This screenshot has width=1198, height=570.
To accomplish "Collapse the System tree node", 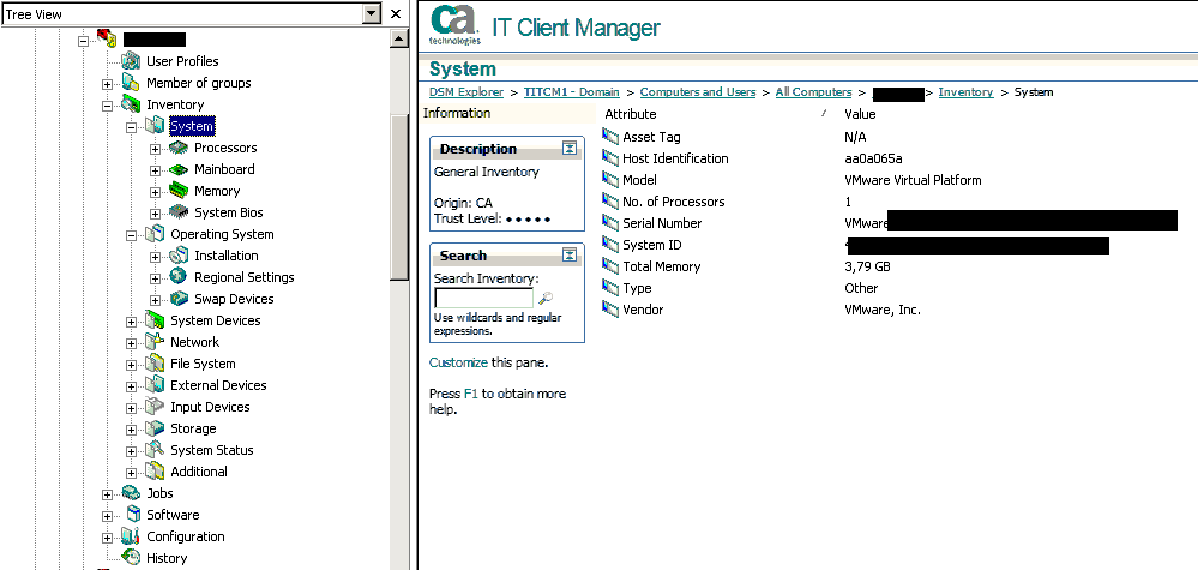I will [131, 127].
